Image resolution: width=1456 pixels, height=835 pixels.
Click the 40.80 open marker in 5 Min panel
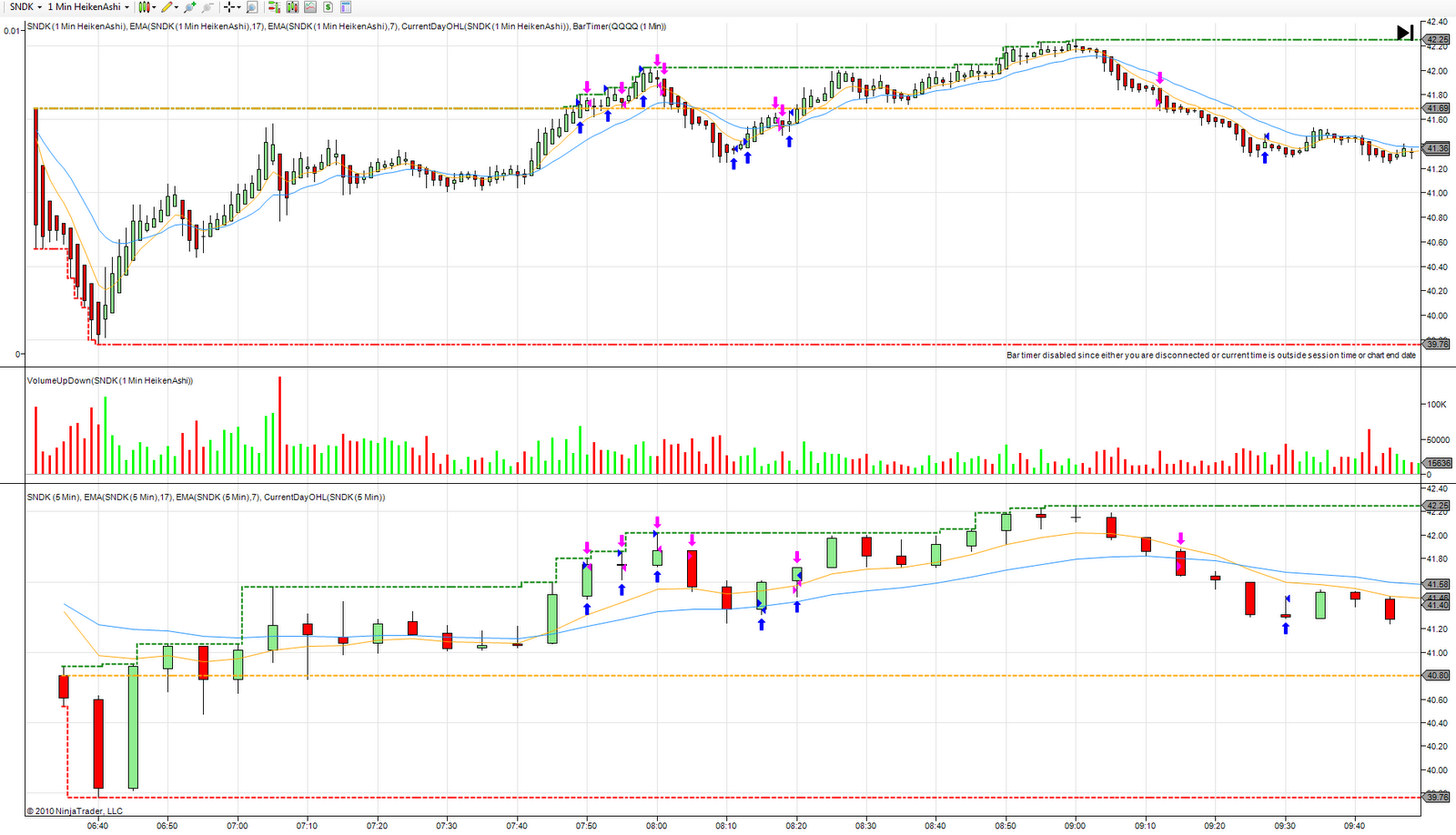[1437, 676]
